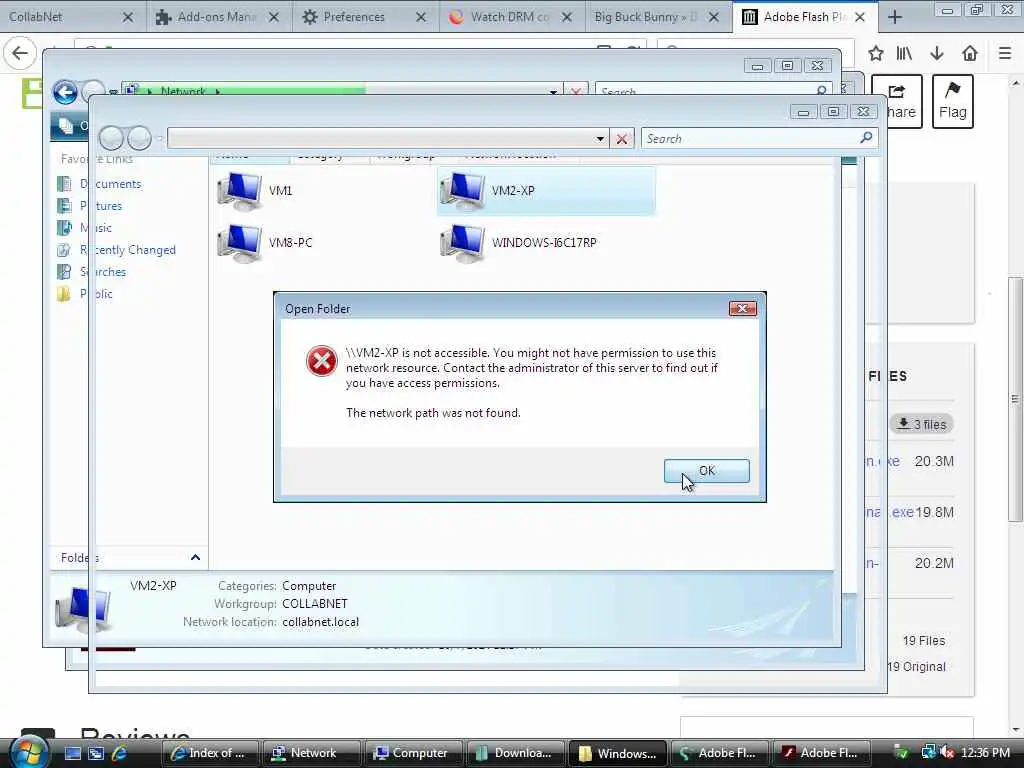Switch to Computer taskbar button
This screenshot has height=768, width=1024.
[413, 753]
